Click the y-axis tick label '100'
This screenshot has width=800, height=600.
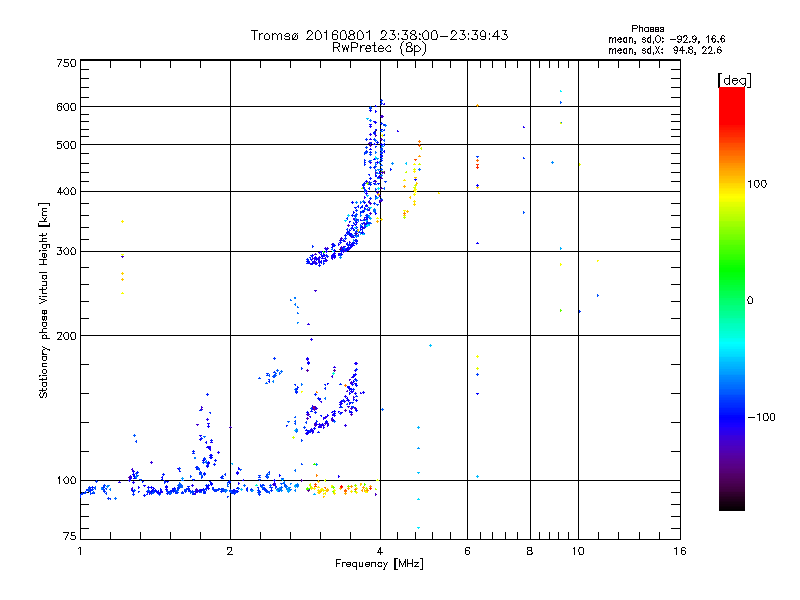pyautogui.click(x=66, y=480)
